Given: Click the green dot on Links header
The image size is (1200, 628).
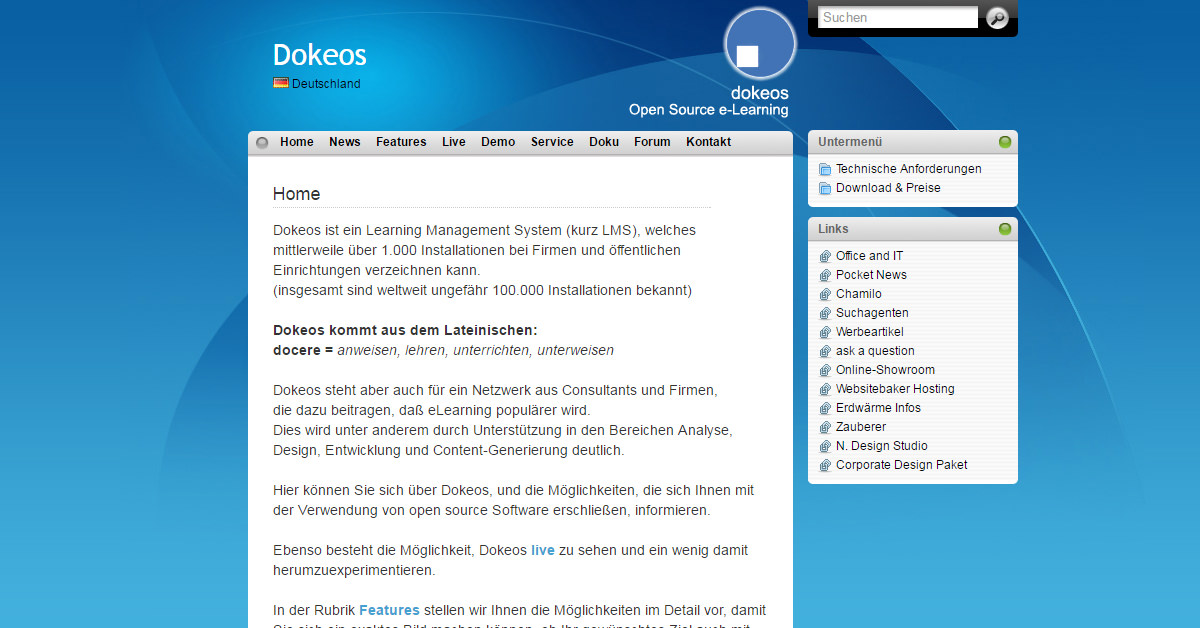Looking at the screenshot, I should (x=1005, y=229).
